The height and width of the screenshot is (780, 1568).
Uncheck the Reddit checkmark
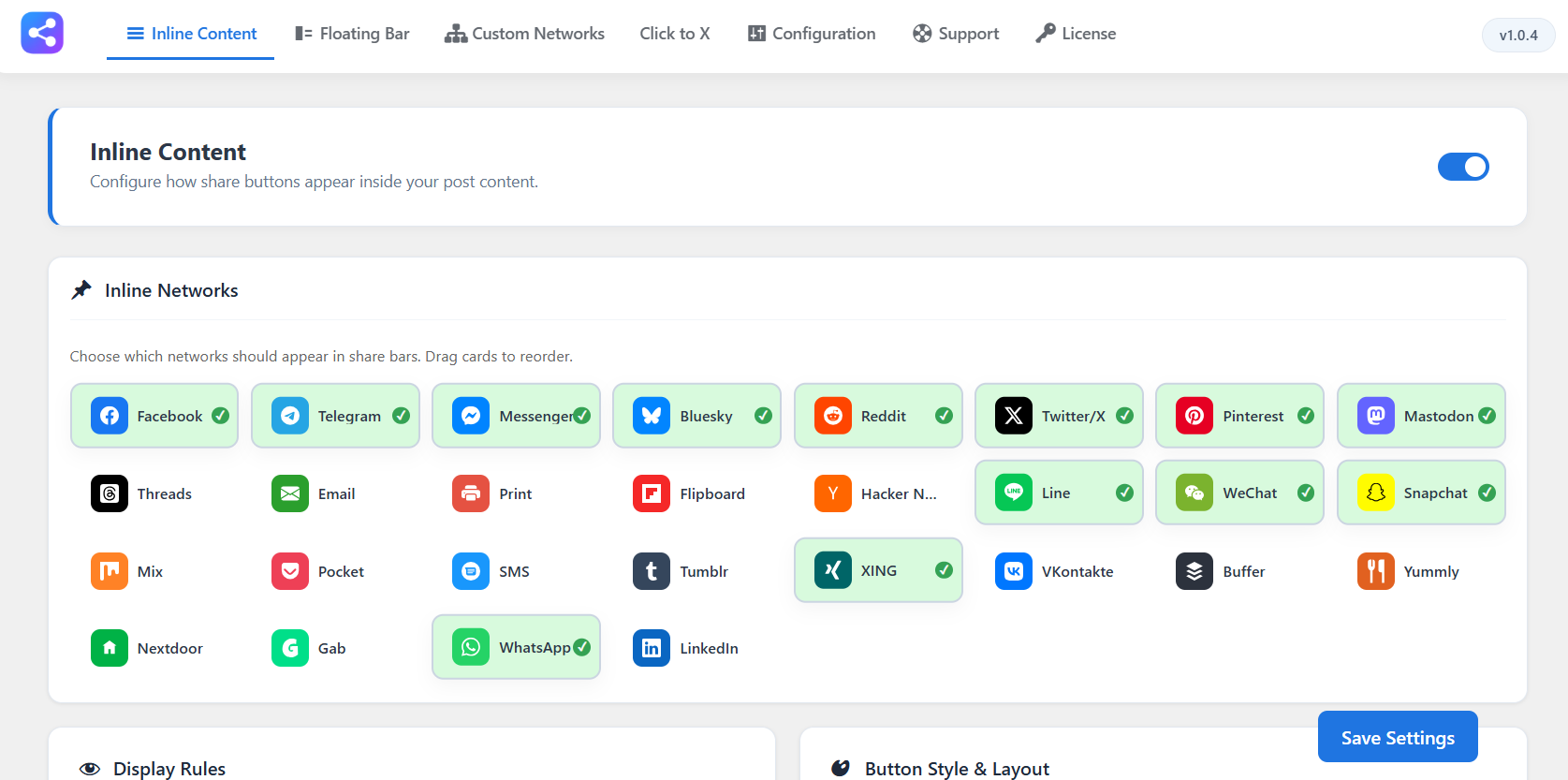(x=945, y=416)
